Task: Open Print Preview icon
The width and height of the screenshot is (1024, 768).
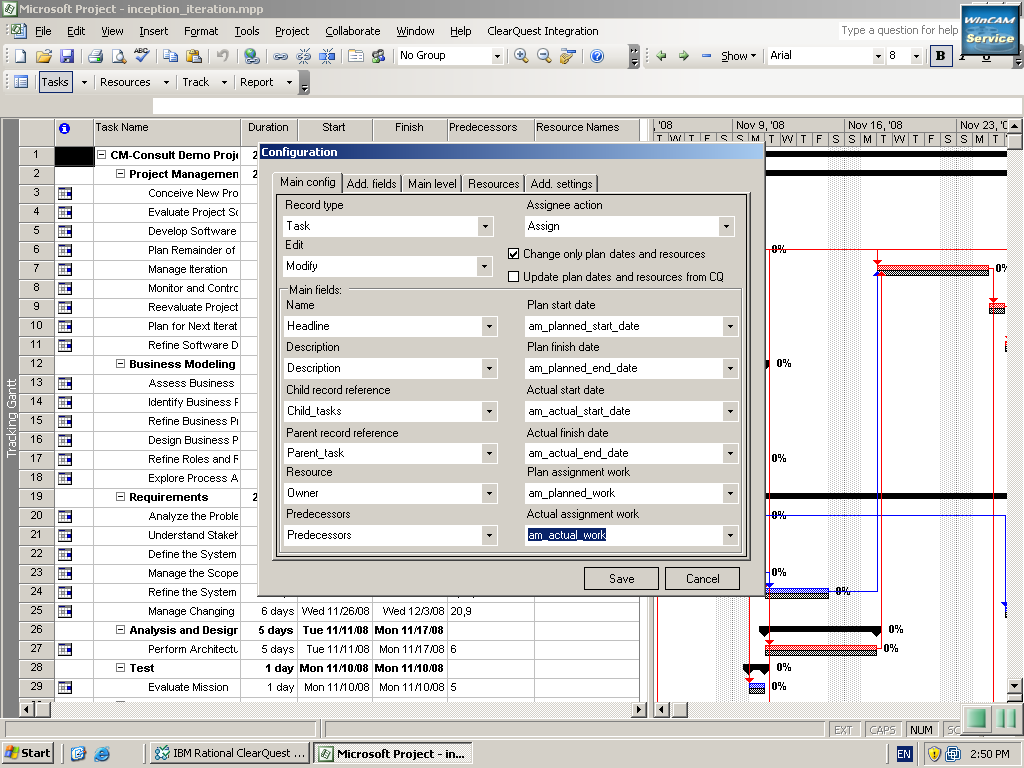Action: coord(118,56)
